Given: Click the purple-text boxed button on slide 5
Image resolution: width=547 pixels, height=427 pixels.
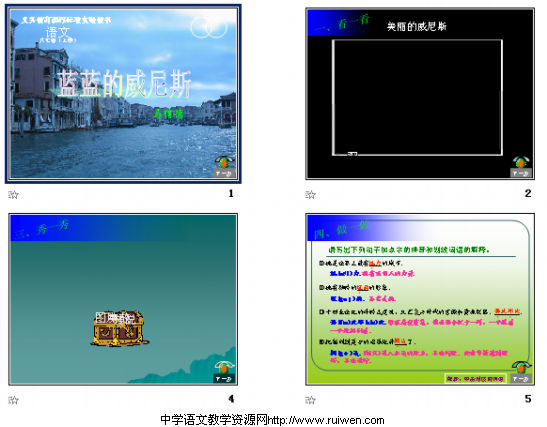Looking at the screenshot, I should (475, 379).
